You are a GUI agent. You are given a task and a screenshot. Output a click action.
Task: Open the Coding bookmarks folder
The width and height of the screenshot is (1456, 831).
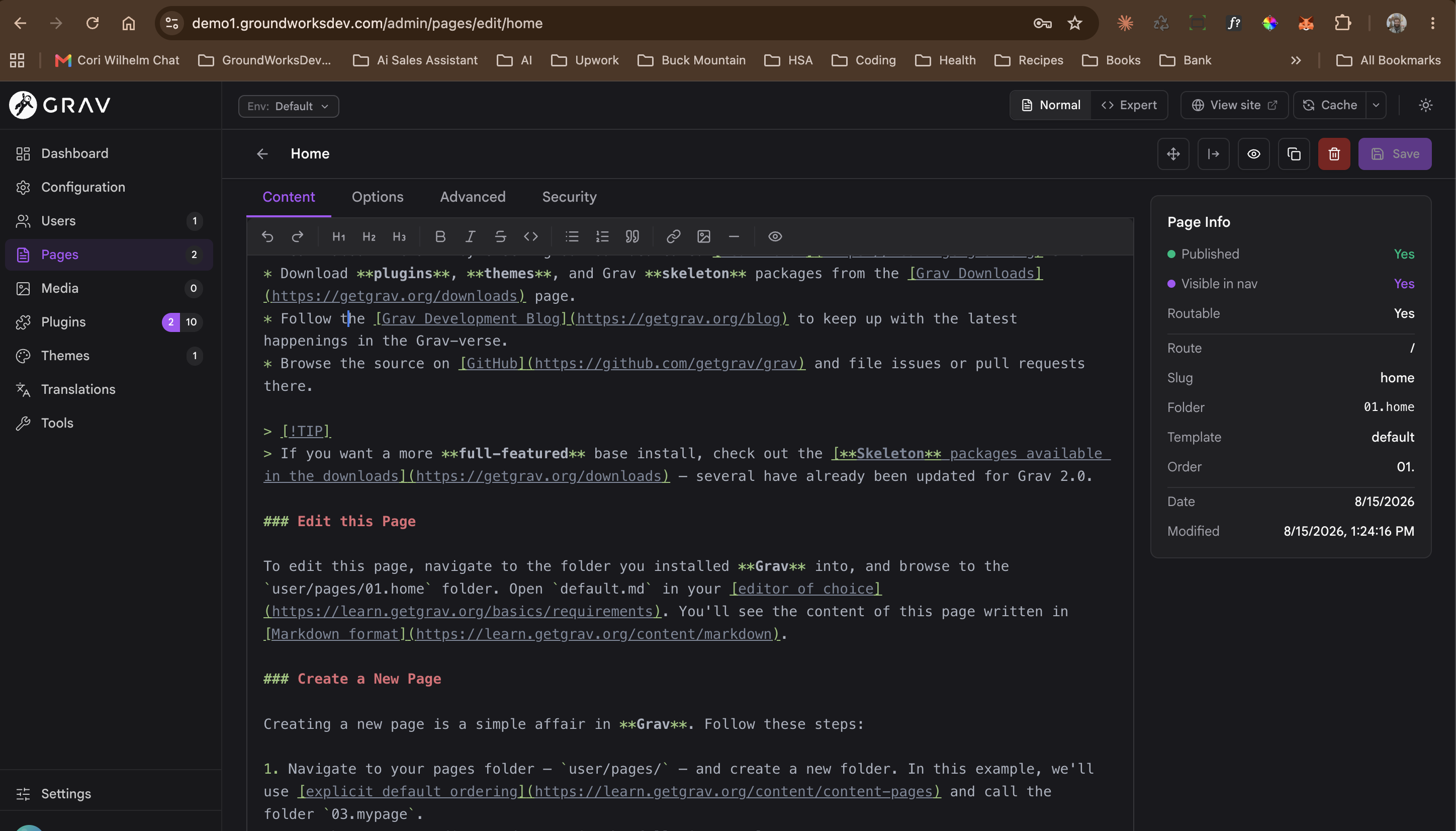point(863,60)
